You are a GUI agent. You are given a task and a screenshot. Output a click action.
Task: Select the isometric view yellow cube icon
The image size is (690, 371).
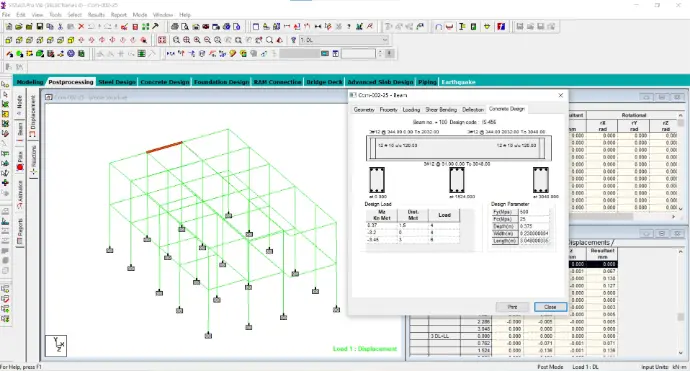71,40
